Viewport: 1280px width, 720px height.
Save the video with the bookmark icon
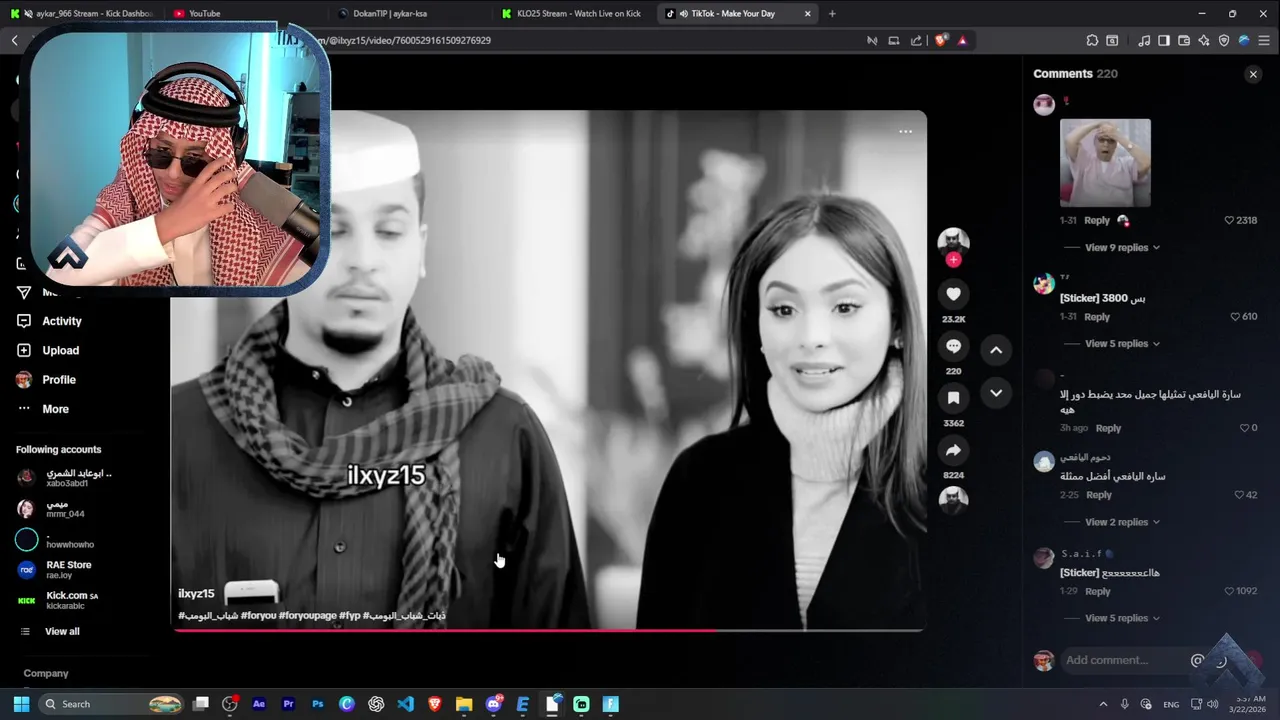953,398
